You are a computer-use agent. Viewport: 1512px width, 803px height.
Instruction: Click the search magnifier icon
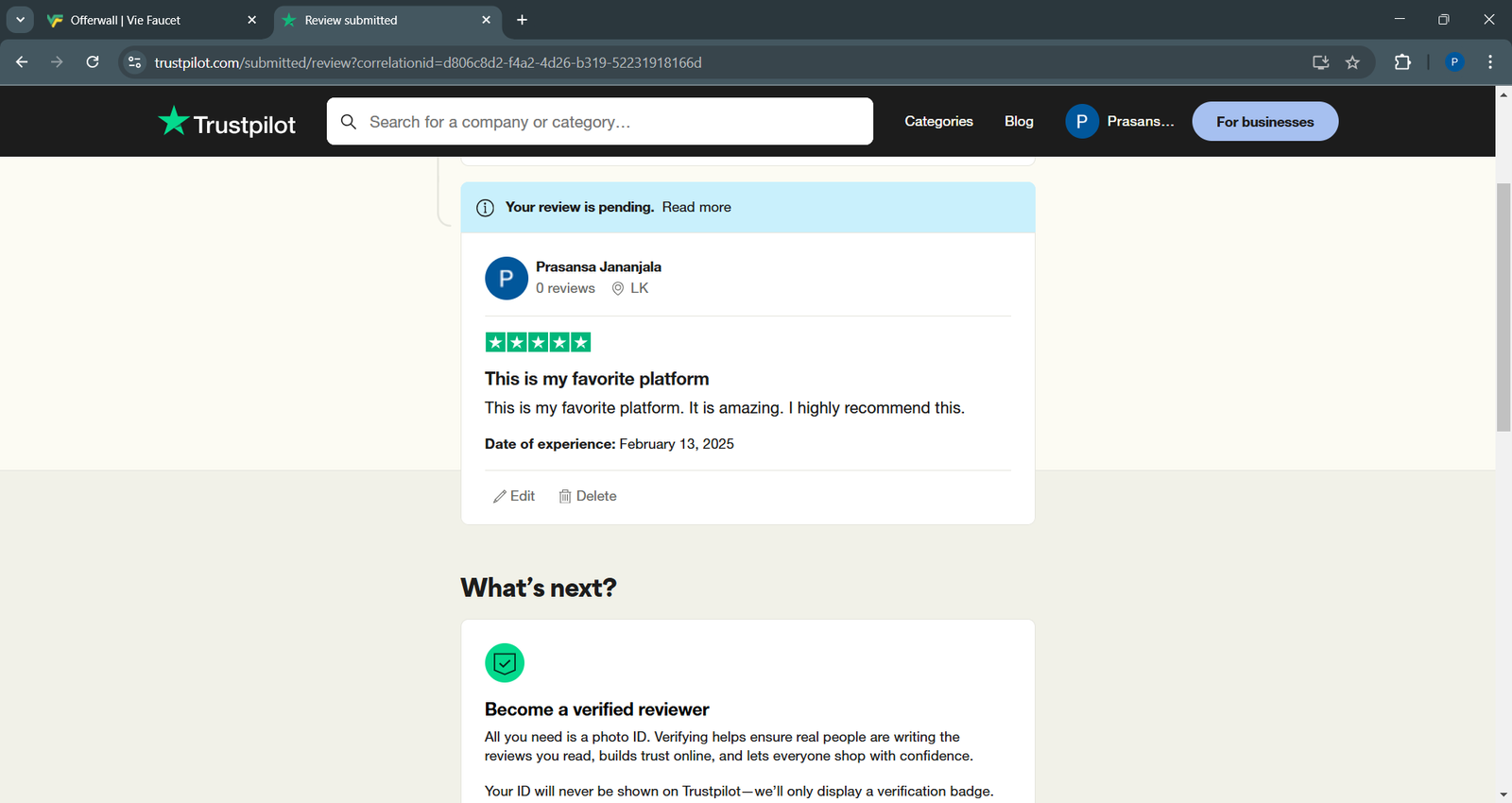(349, 122)
